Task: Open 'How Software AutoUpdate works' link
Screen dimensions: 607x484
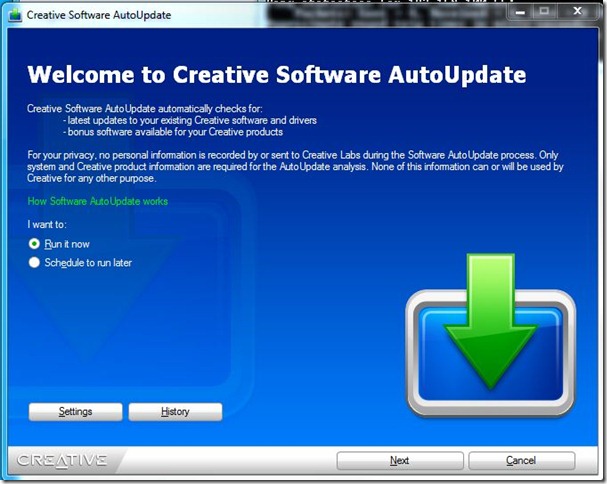Action: 98,201
